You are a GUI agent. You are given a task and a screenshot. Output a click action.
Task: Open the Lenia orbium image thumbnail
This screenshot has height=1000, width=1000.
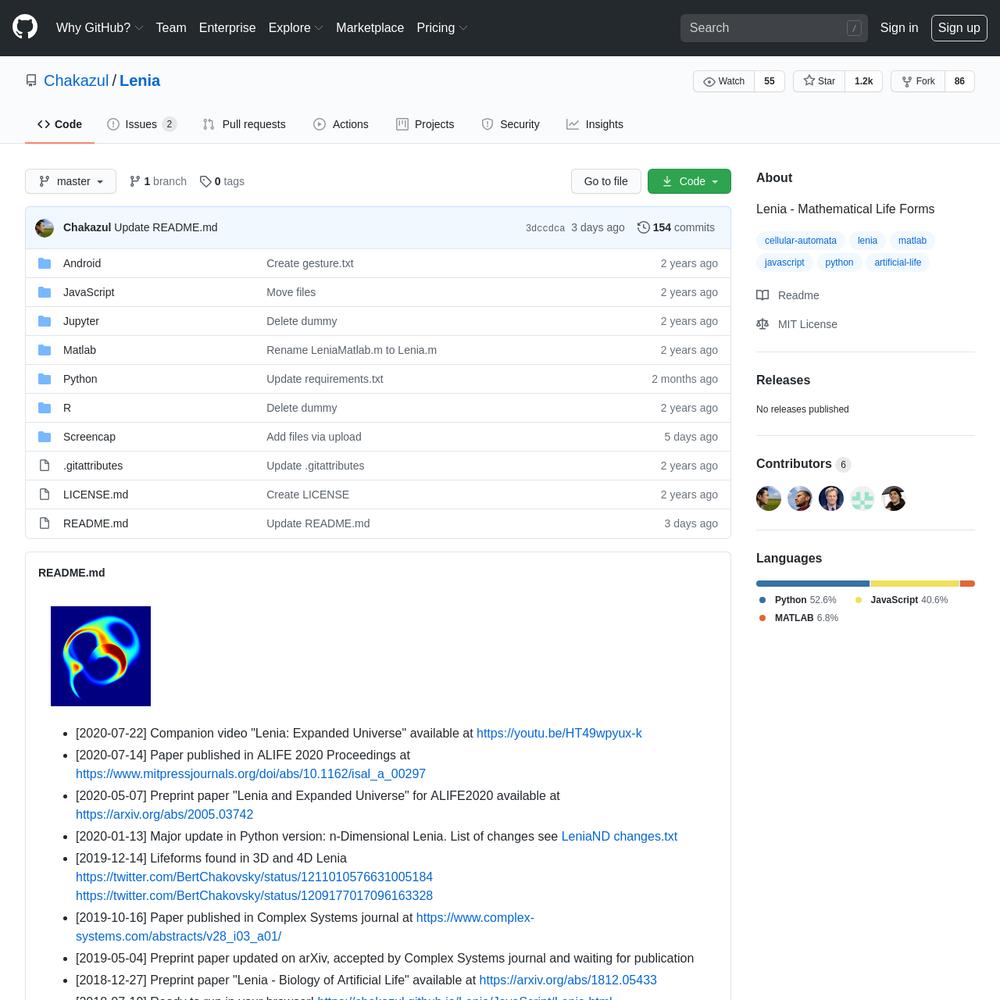point(101,656)
